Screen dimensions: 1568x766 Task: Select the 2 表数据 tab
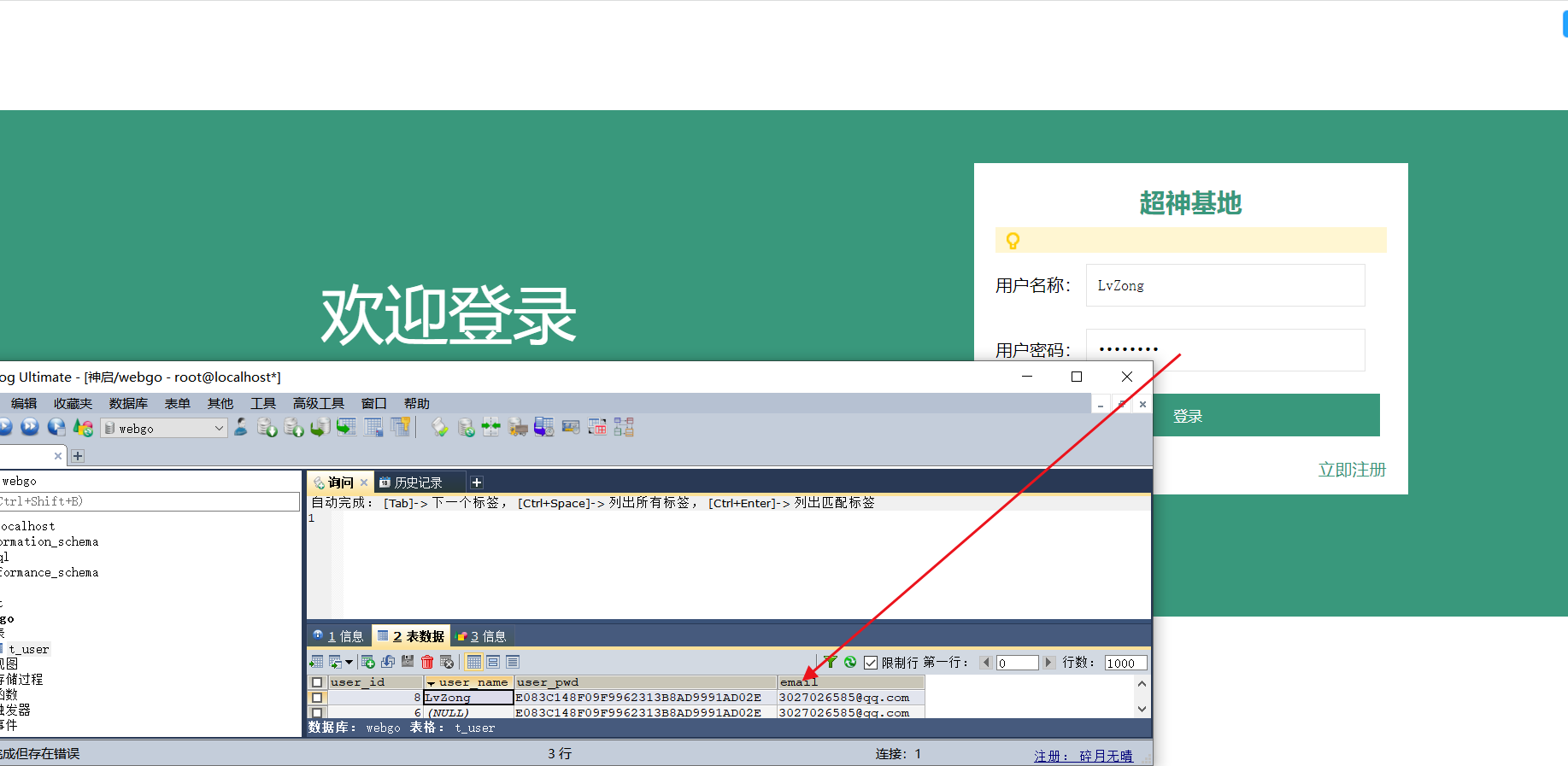pos(411,636)
